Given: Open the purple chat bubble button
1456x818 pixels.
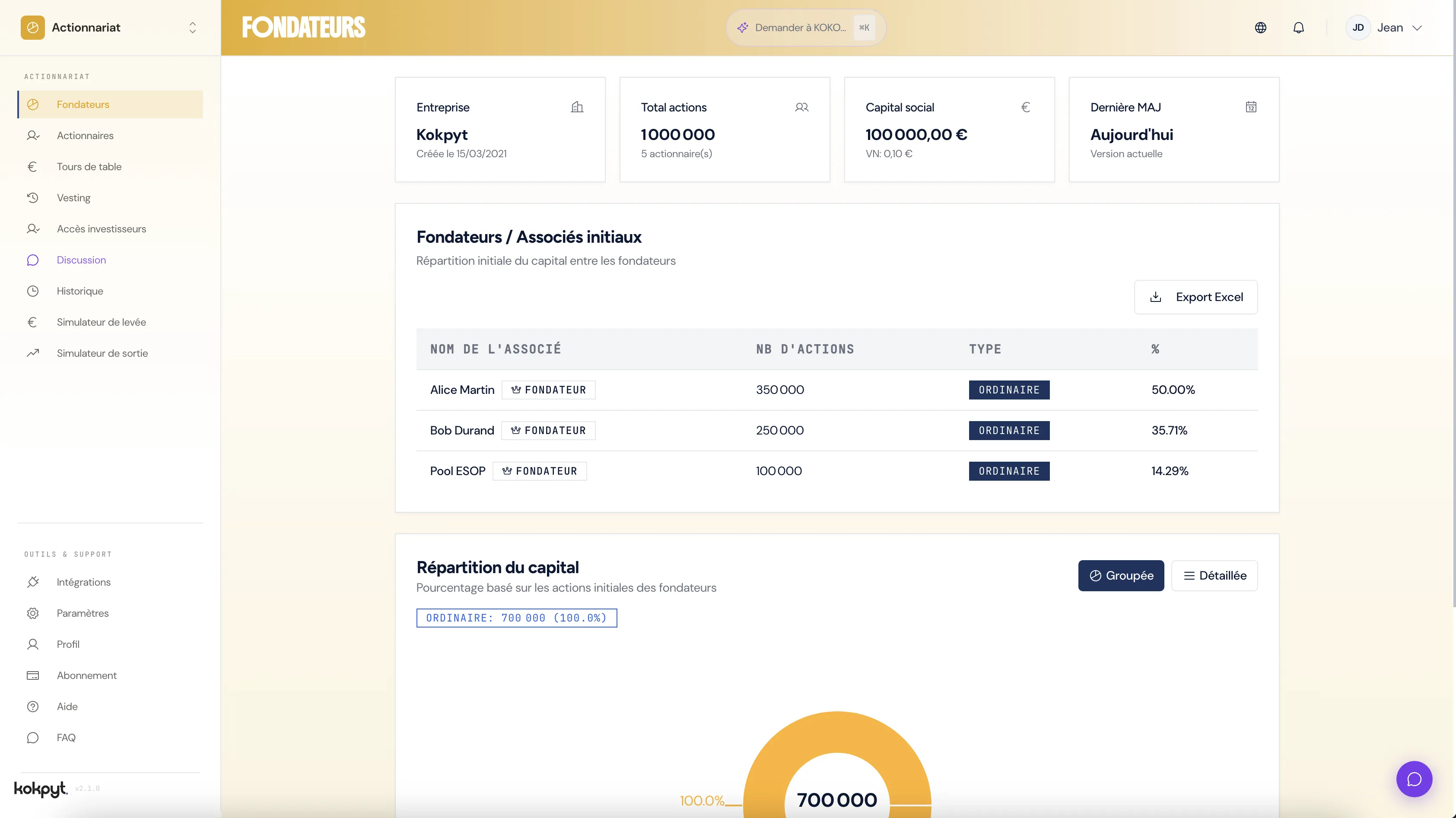Looking at the screenshot, I should [1414, 779].
